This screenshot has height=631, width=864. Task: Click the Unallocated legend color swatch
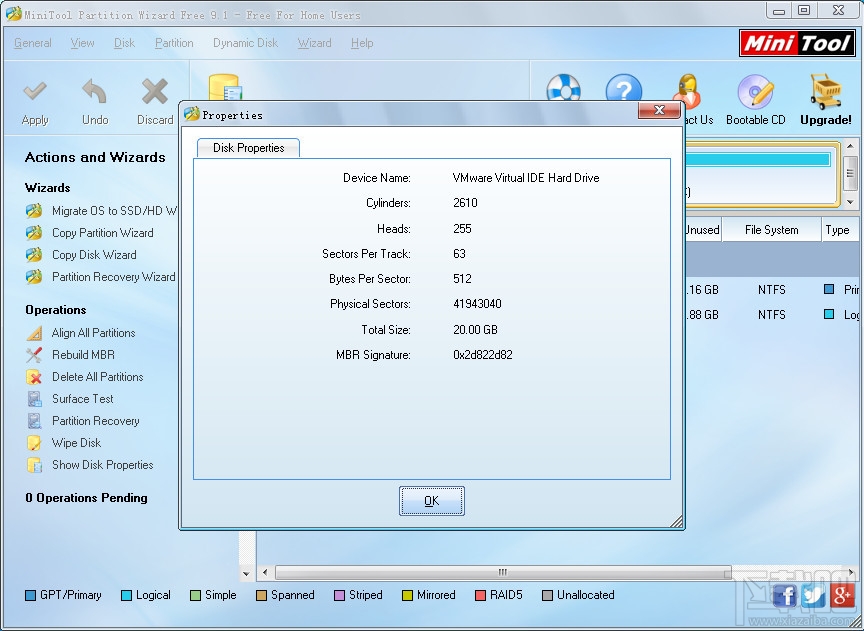547,595
